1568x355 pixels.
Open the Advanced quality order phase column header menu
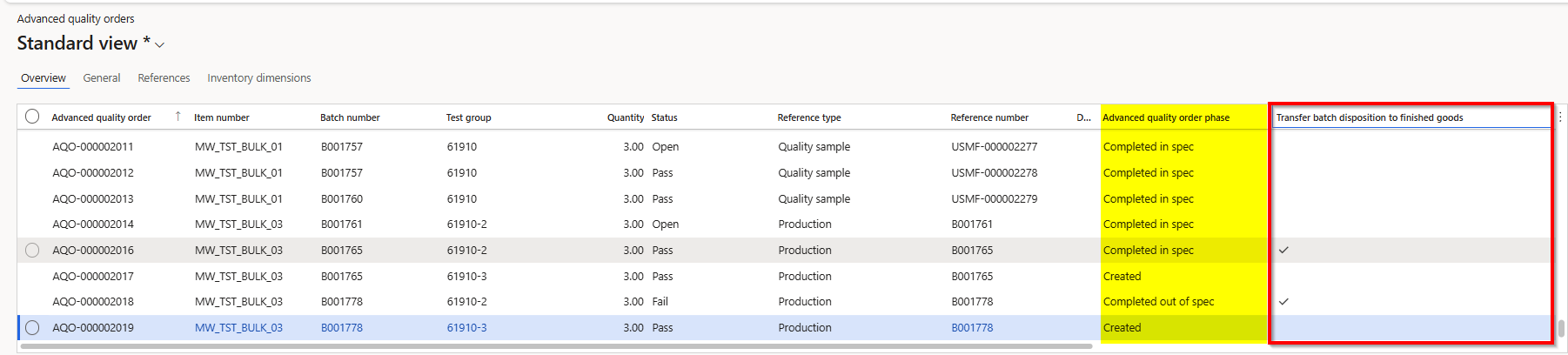click(x=1166, y=117)
